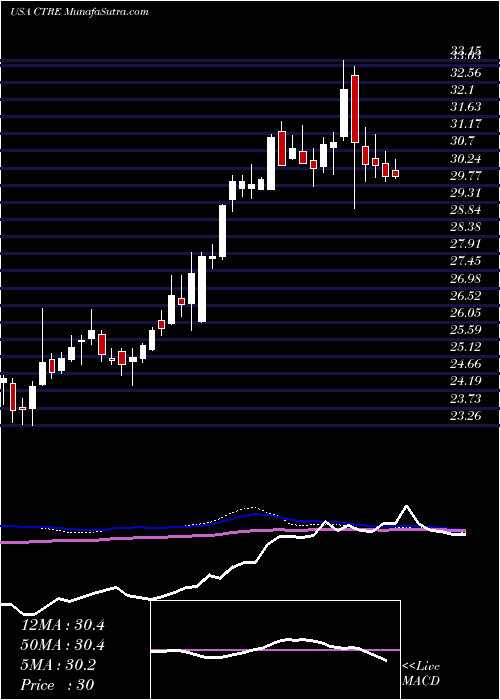
Task: Click the 30.7 price level label
Action: coord(462,141)
